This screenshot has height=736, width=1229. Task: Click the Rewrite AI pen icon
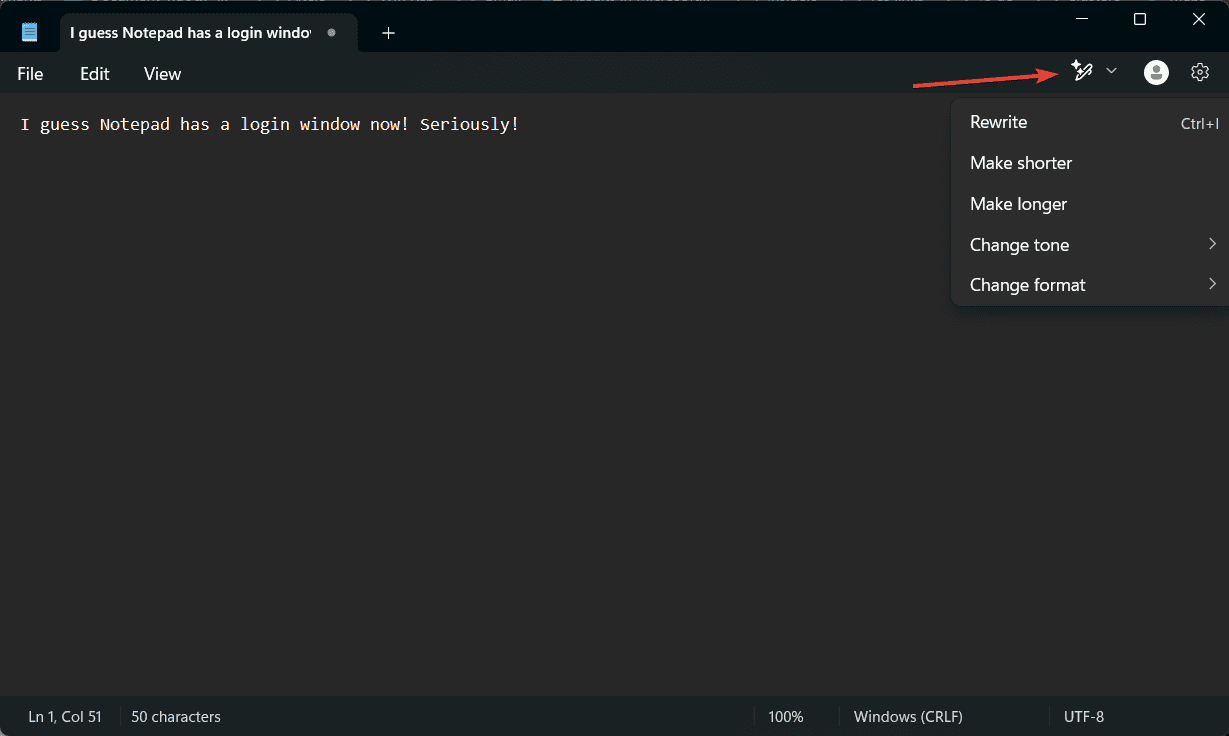1081,71
